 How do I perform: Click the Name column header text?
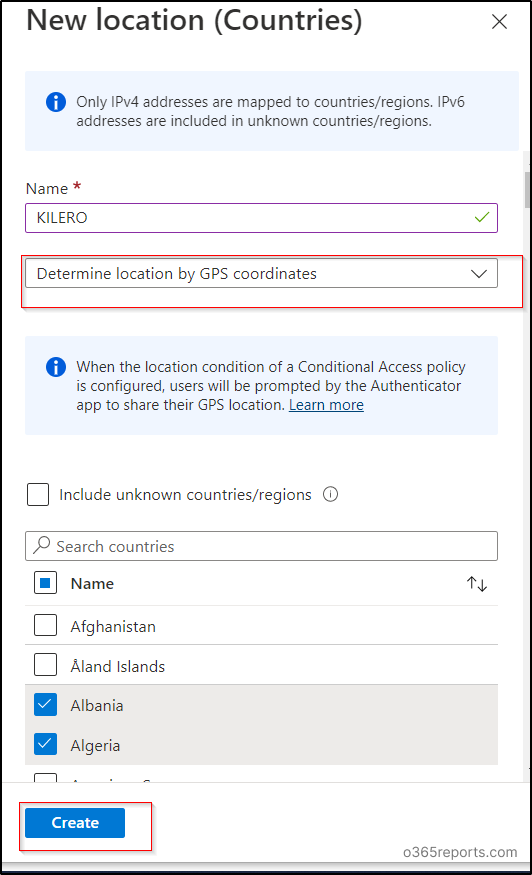tap(92, 584)
